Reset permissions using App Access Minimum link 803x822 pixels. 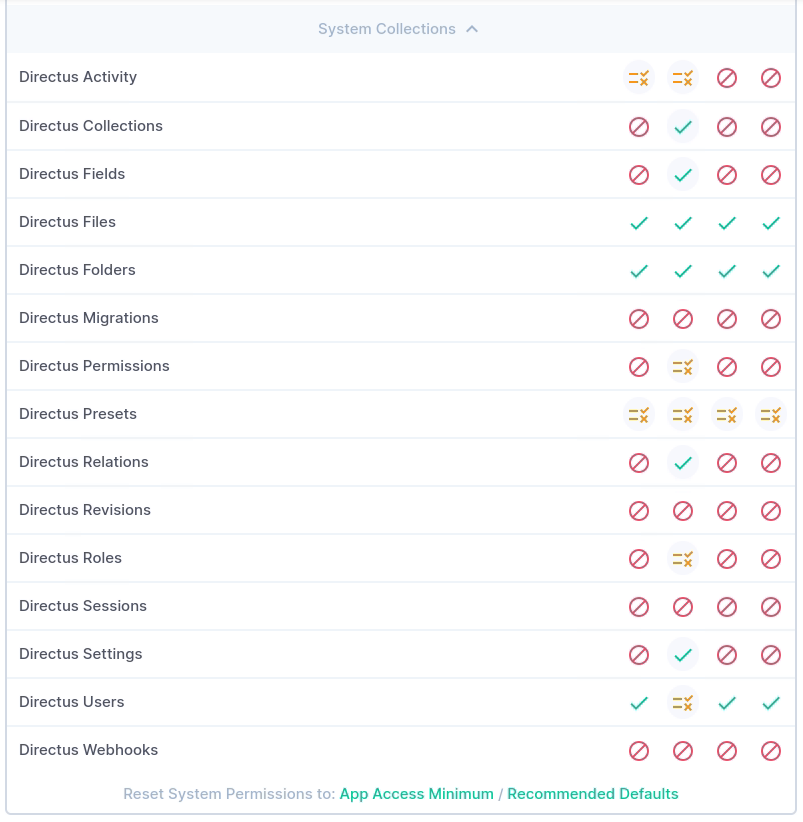pyautogui.click(x=416, y=793)
